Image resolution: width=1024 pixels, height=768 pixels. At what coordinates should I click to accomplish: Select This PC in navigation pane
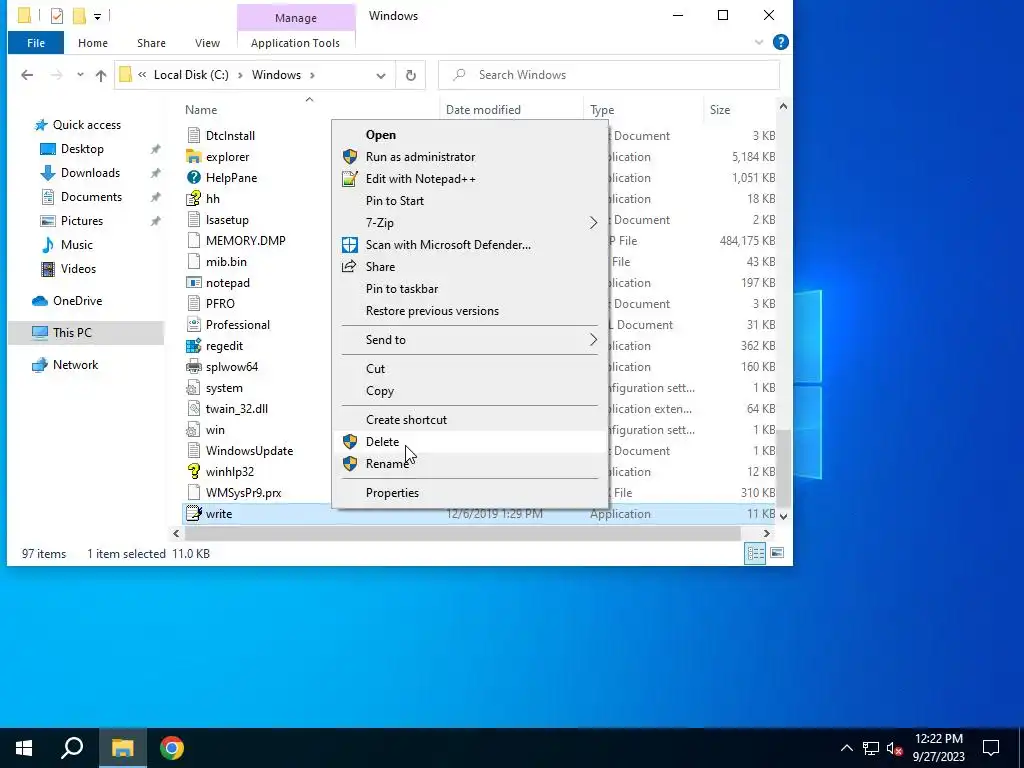tap(86, 332)
